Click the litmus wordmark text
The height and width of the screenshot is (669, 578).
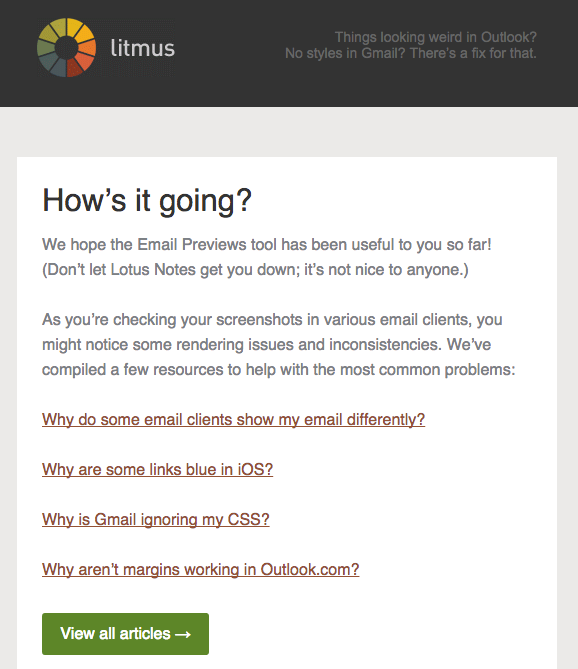point(142,48)
